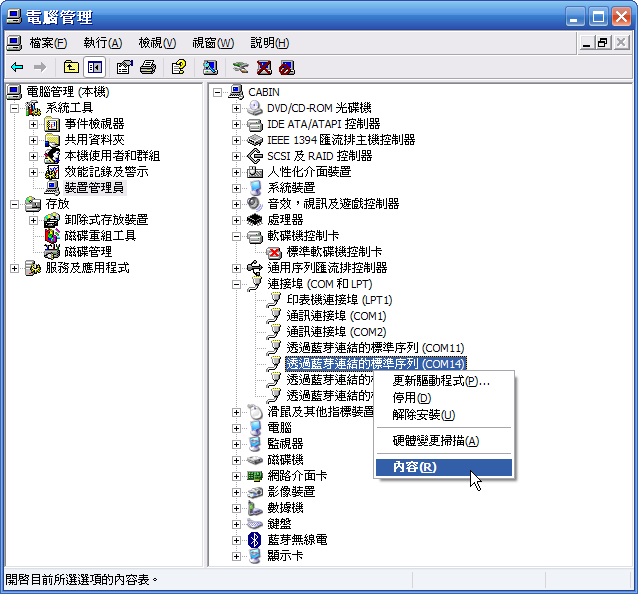This screenshot has height=594, width=638.
Task: Restore the inner MMC child window
Action: [603, 42]
